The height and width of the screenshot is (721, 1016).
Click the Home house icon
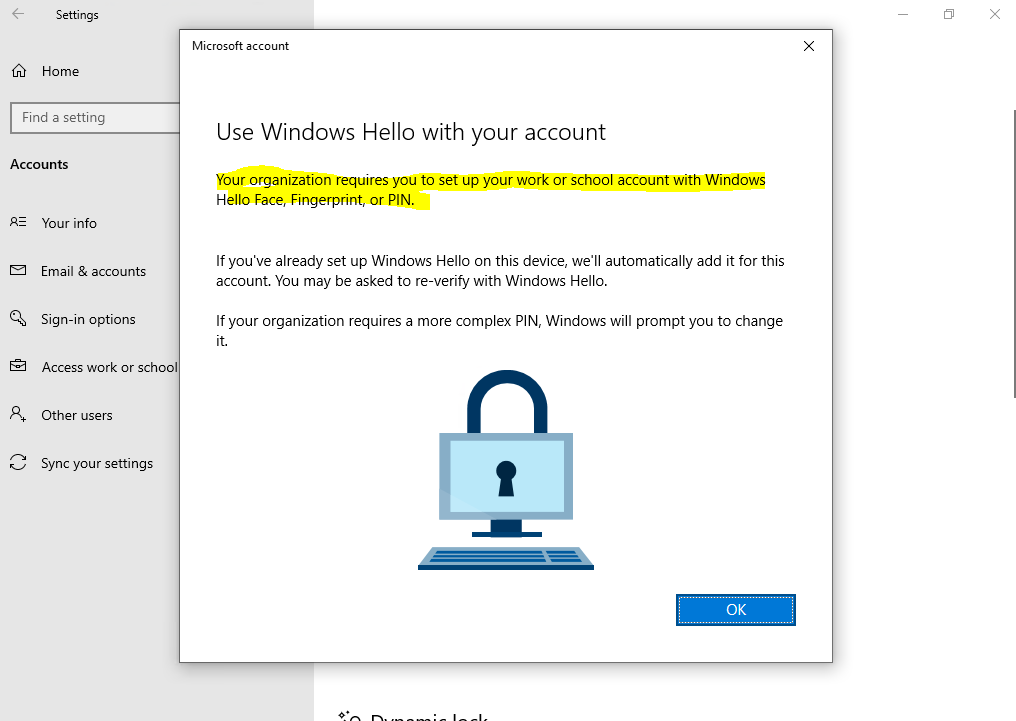19,71
